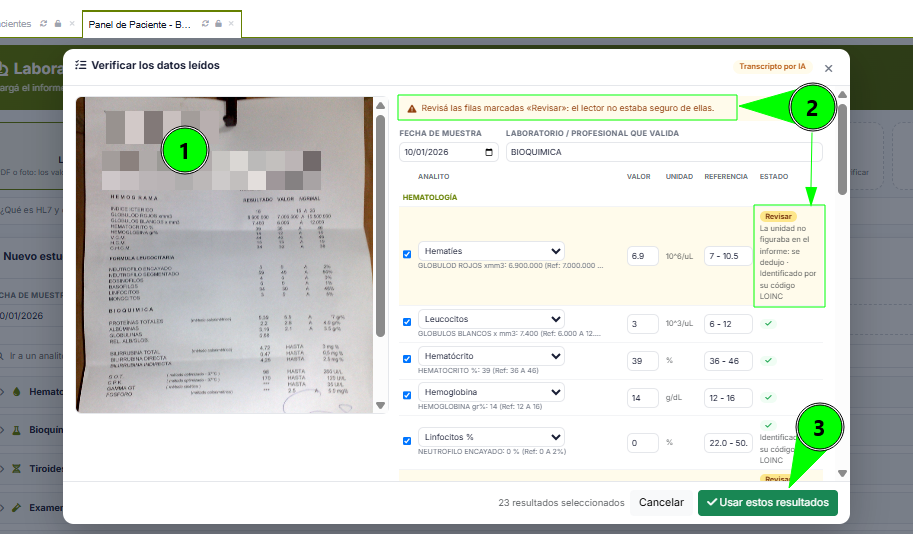Click the Transcripto por IA badge
913x534 pixels.
coord(772,66)
